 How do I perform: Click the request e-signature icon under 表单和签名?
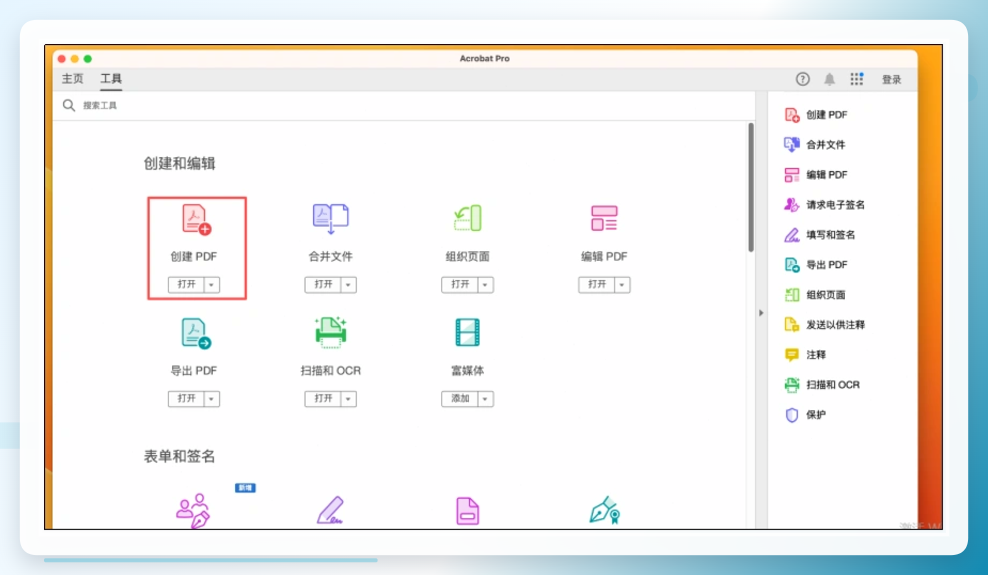click(x=193, y=511)
